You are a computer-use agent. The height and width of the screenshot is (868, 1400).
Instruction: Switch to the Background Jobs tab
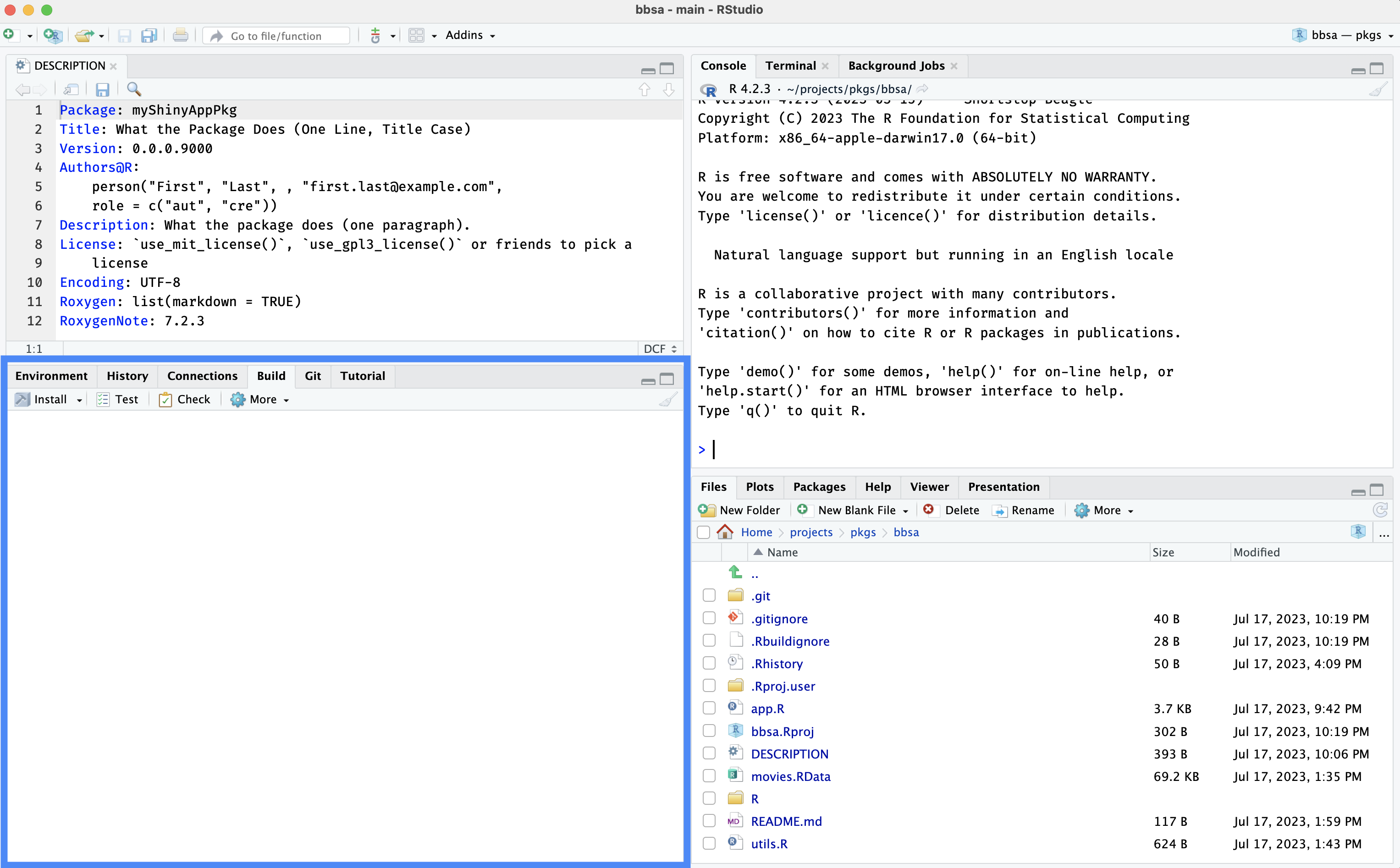(x=896, y=66)
